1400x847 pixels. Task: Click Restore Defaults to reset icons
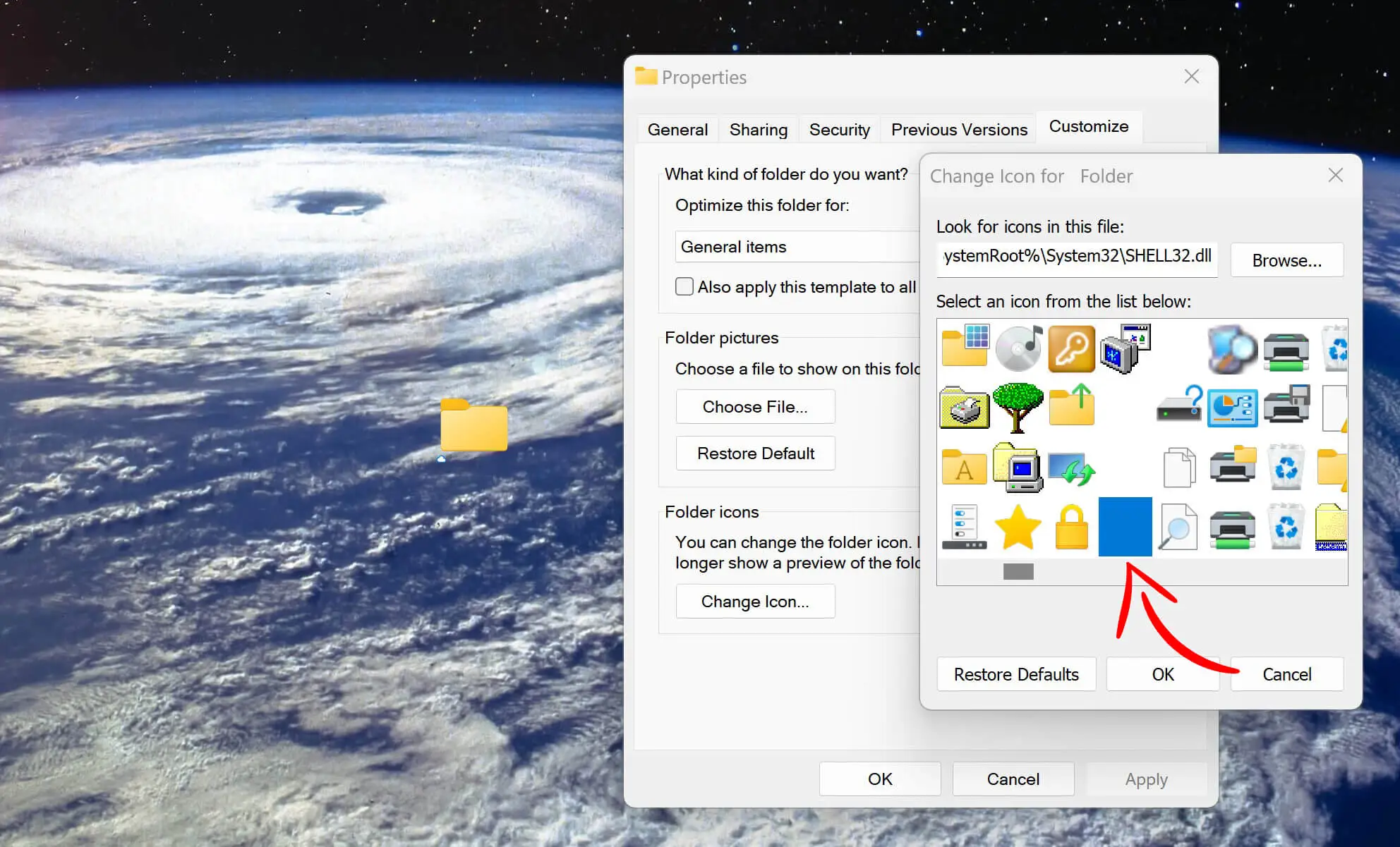(1015, 674)
